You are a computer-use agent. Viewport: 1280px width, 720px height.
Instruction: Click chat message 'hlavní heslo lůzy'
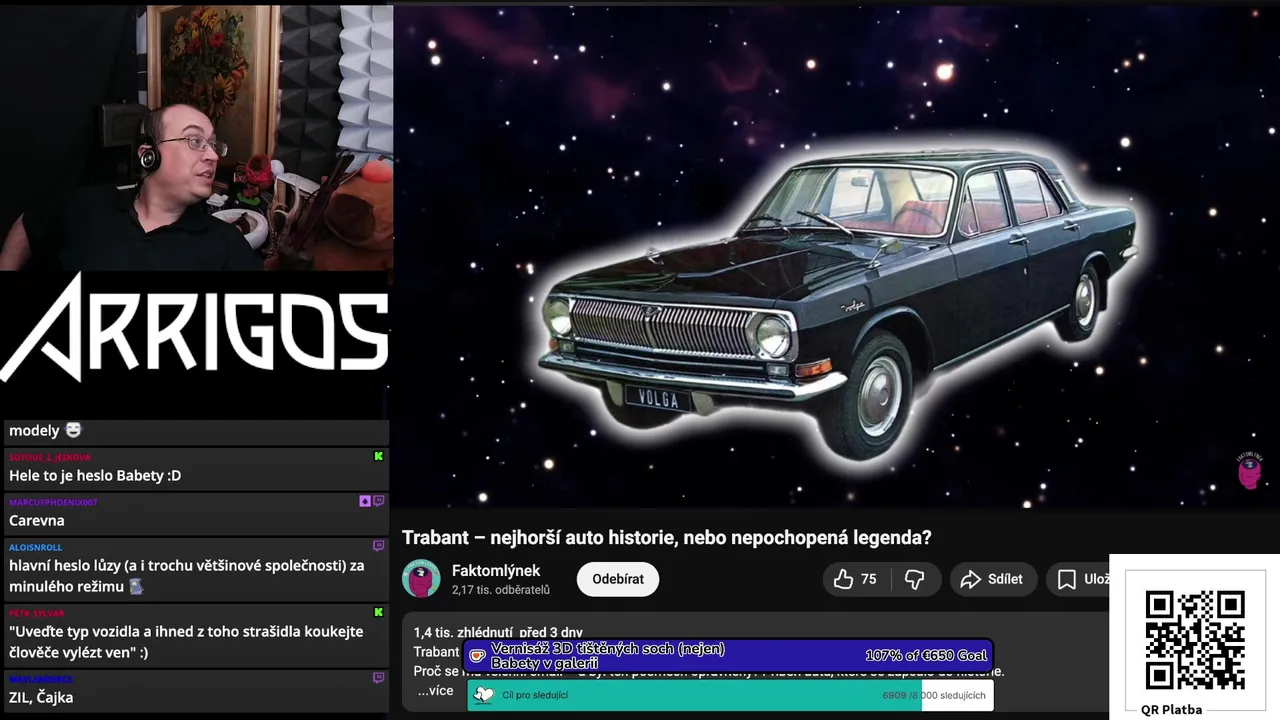coord(186,576)
